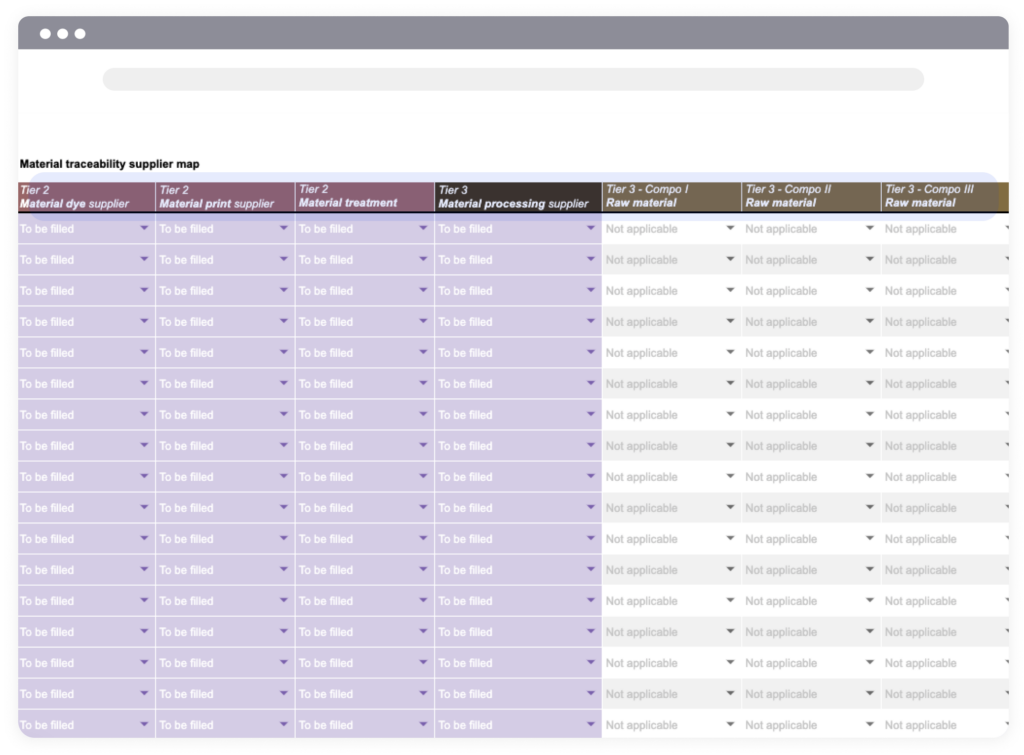Open first-row dropdown arrow under Material print supplier
Image resolution: width=1024 pixels, height=755 pixels.
(x=283, y=228)
